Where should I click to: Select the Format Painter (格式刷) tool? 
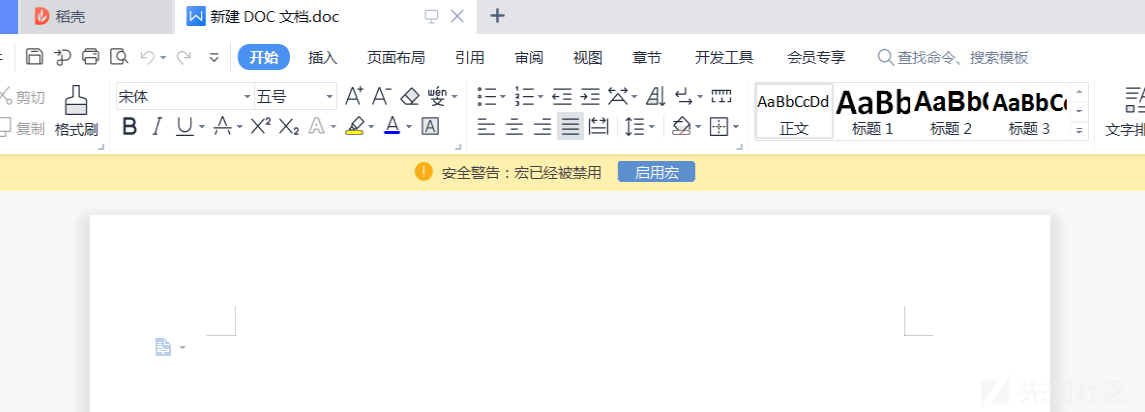76,110
